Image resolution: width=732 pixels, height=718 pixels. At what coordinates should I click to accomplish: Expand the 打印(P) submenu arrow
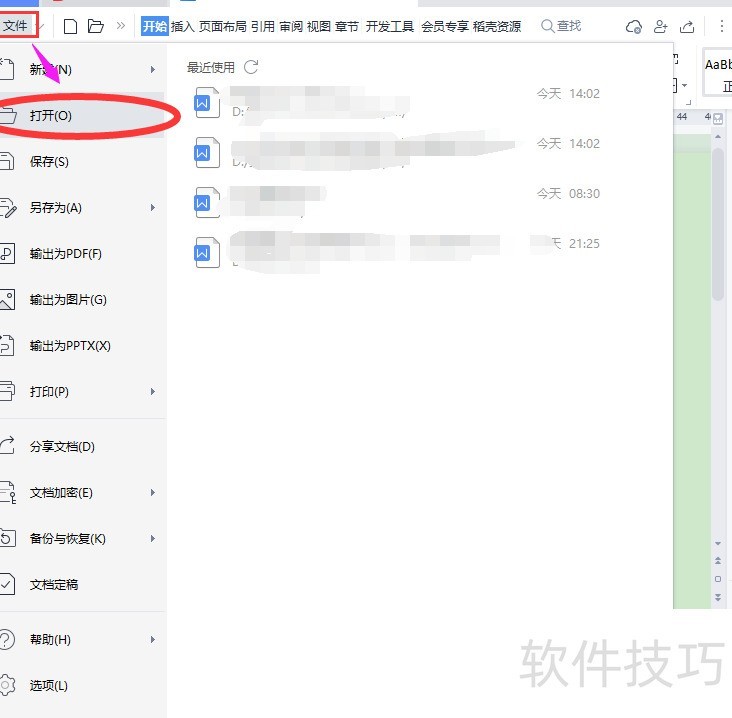(153, 391)
